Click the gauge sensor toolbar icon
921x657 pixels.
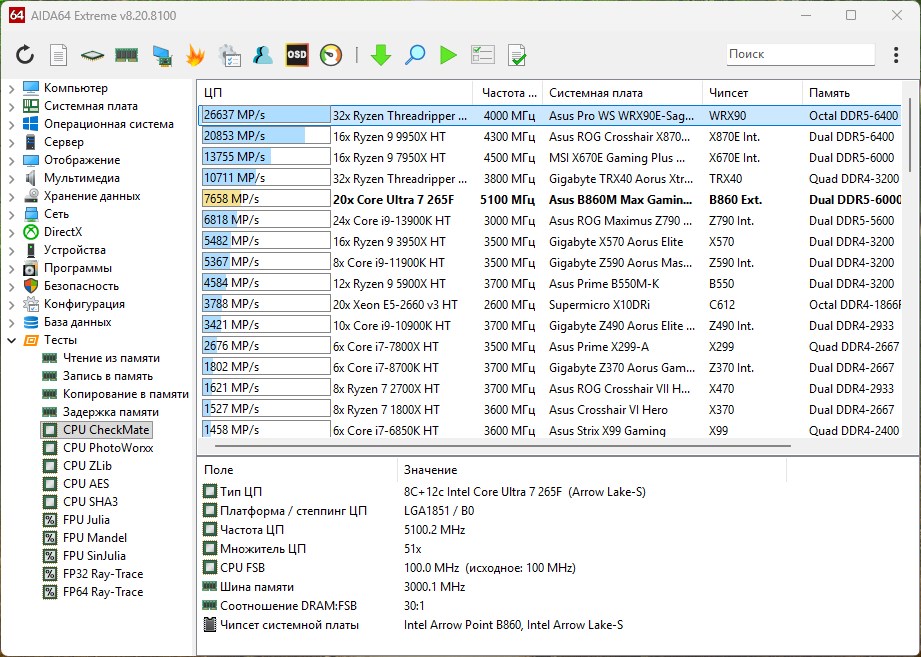pyautogui.click(x=331, y=55)
